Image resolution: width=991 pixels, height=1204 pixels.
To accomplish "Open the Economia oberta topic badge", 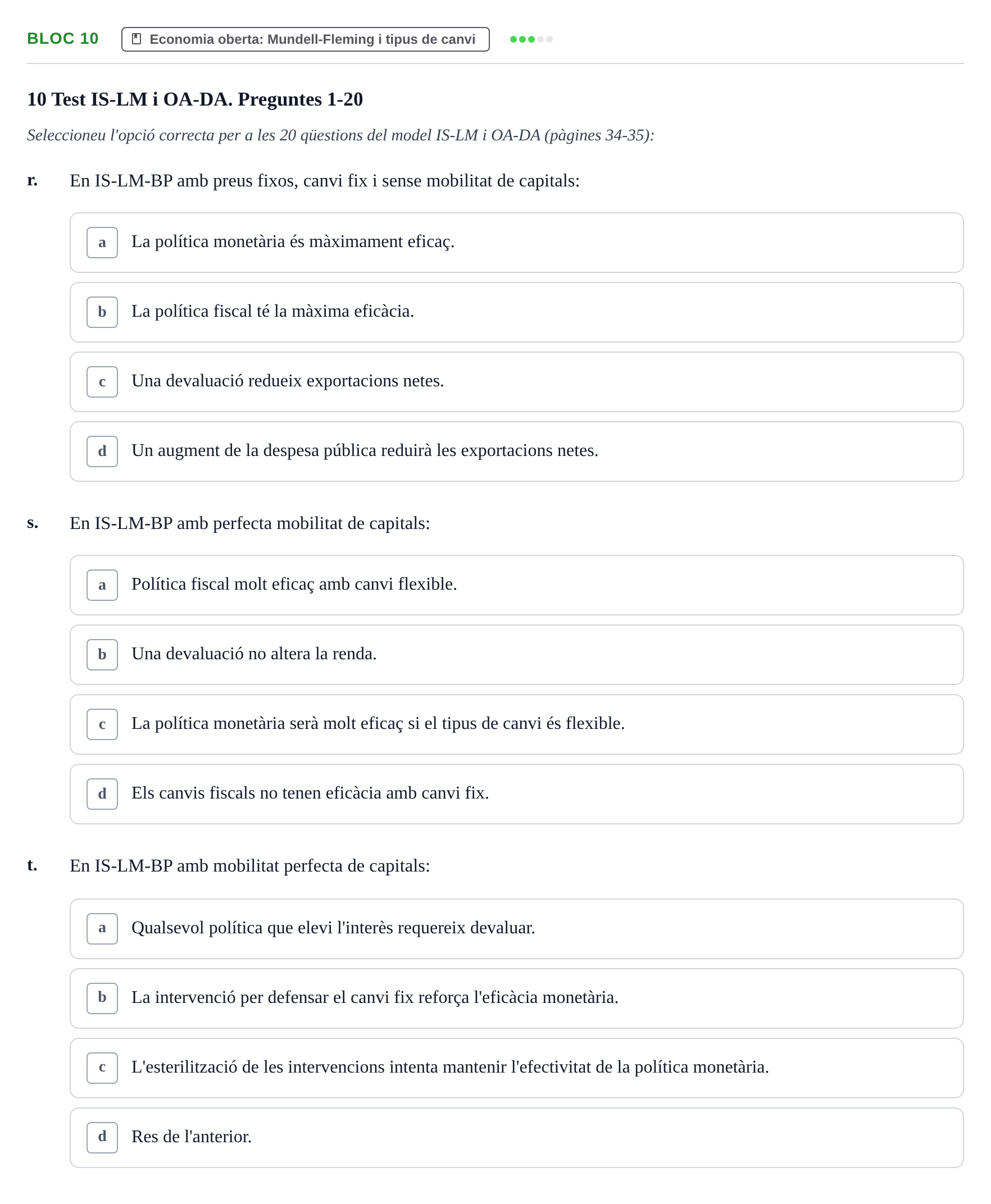I will [x=306, y=39].
